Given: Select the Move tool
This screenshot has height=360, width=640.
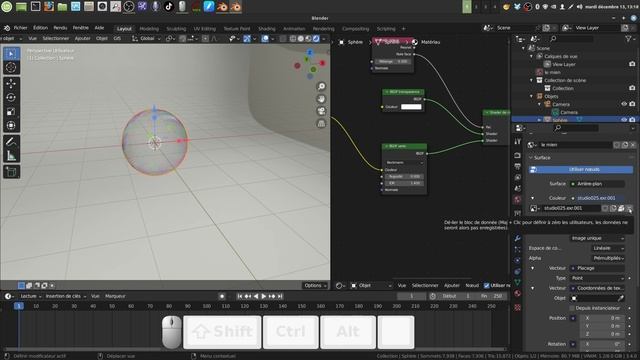Looking at the screenshot, I should (11, 84).
